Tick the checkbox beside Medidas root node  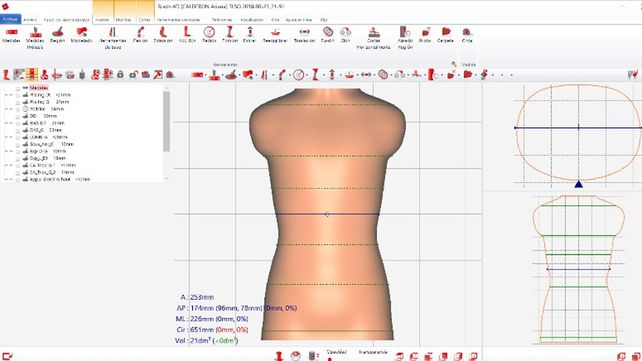point(18,88)
